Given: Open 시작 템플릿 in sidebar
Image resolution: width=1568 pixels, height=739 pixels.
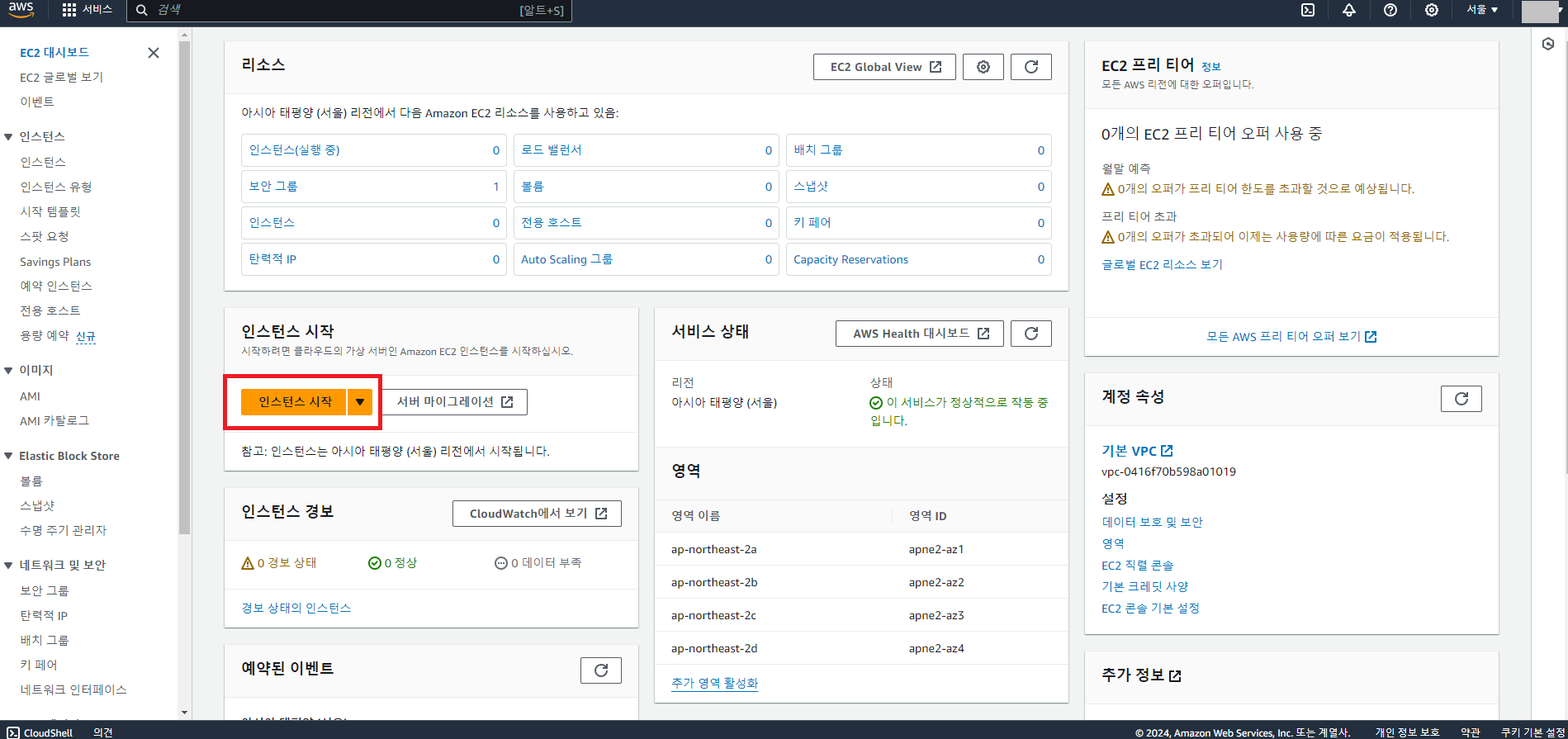Looking at the screenshot, I should pyautogui.click(x=50, y=211).
